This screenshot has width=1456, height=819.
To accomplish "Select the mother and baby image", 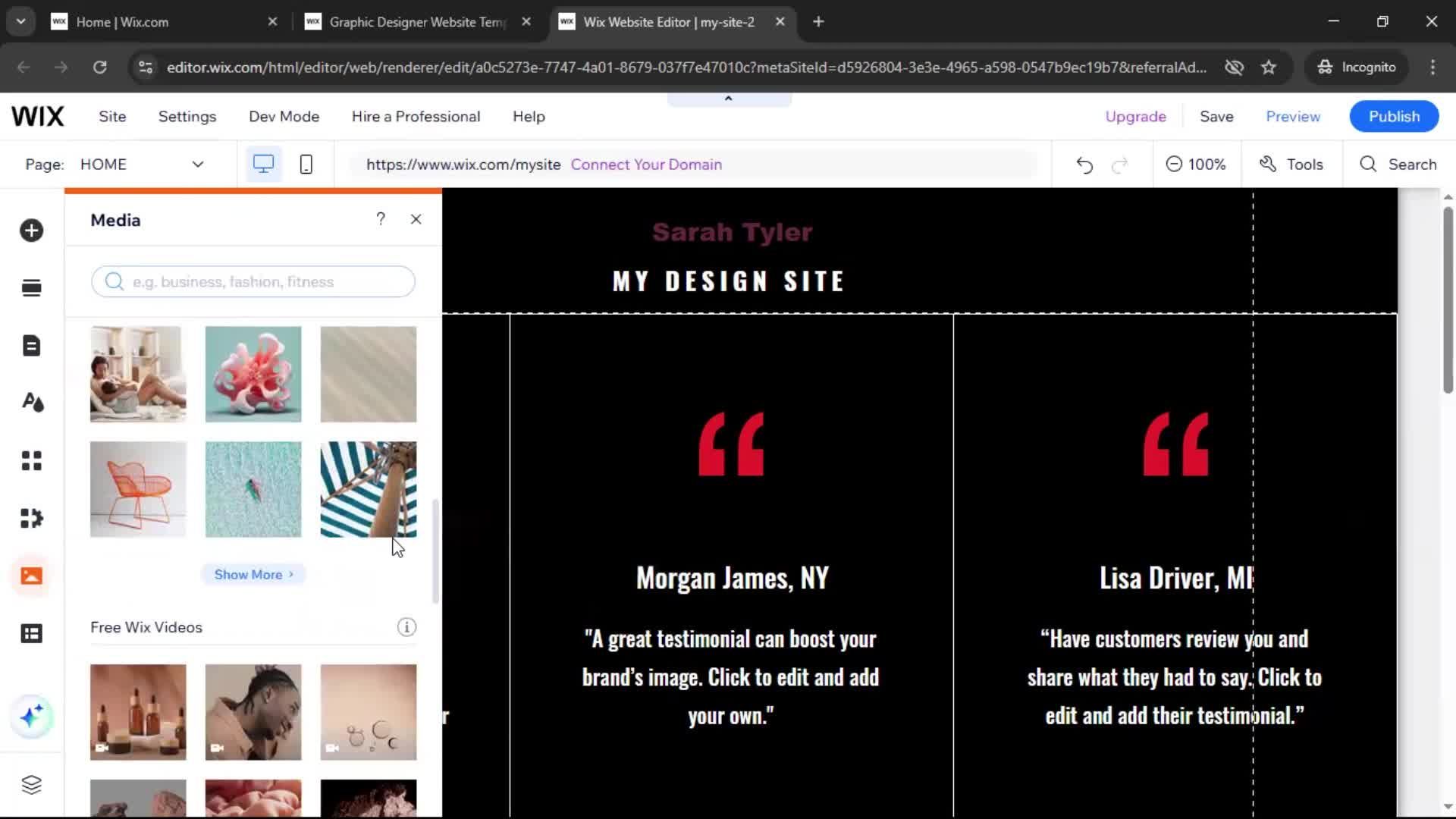I will [138, 375].
